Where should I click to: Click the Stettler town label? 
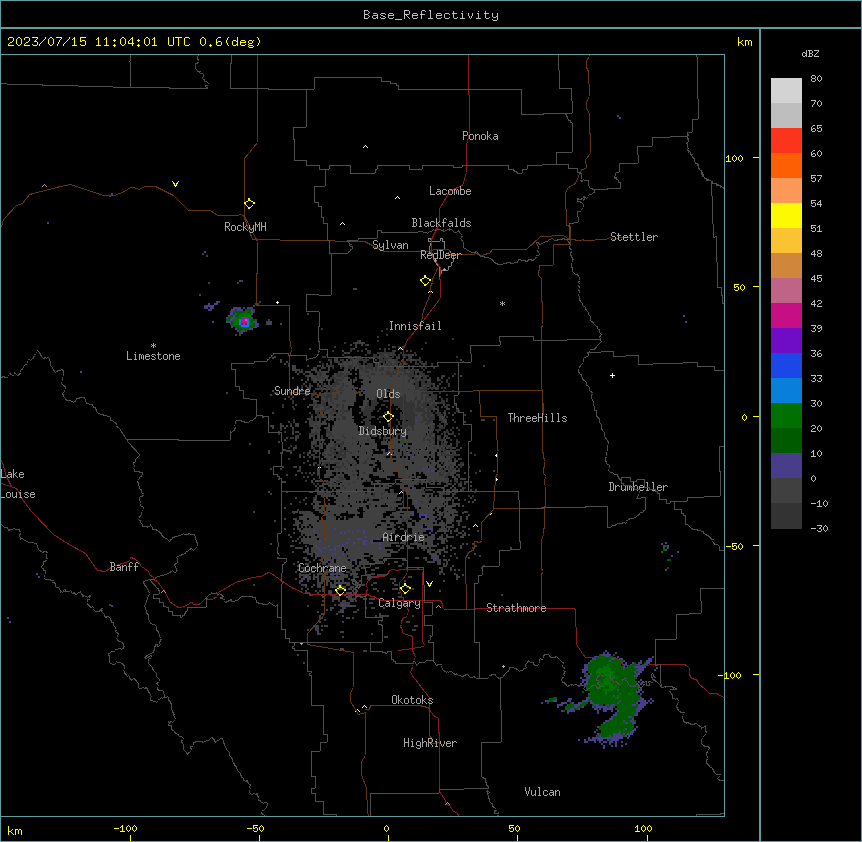[634, 237]
